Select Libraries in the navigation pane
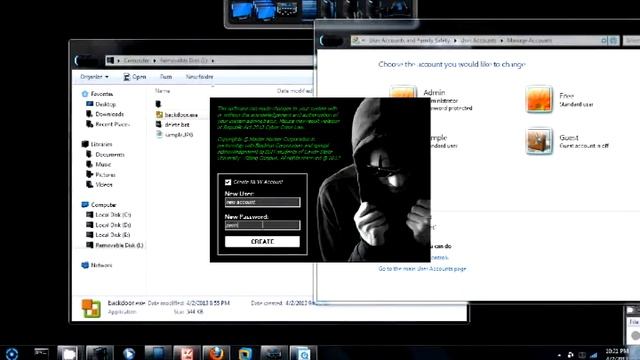The image size is (640, 360). point(97,144)
